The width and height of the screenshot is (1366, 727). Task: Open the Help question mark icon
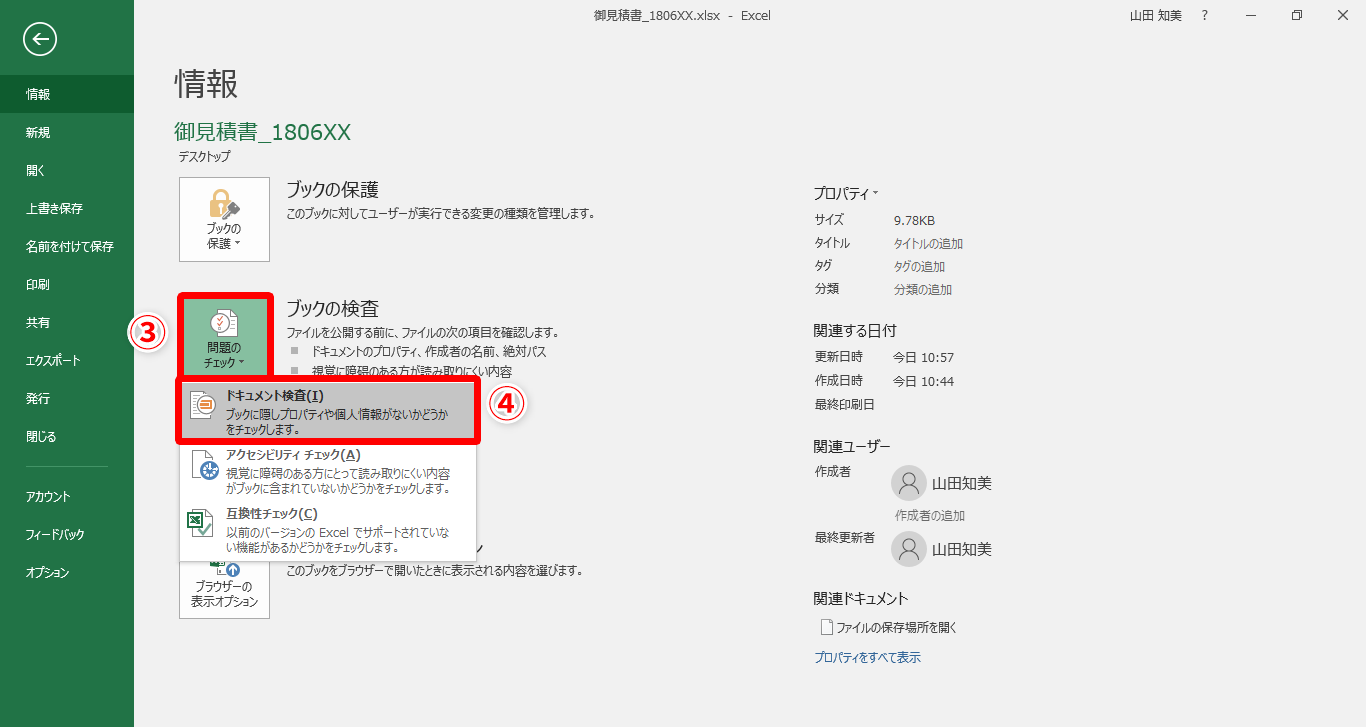tap(1204, 16)
